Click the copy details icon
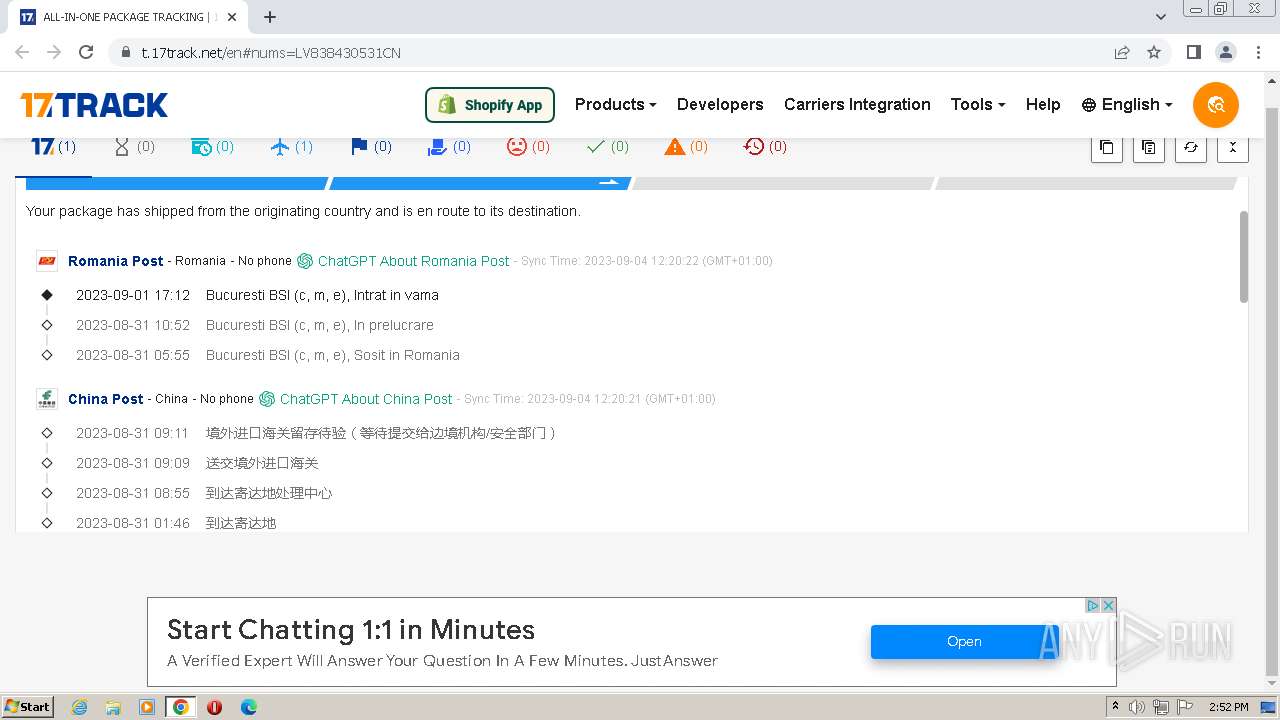 click(x=1148, y=147)
